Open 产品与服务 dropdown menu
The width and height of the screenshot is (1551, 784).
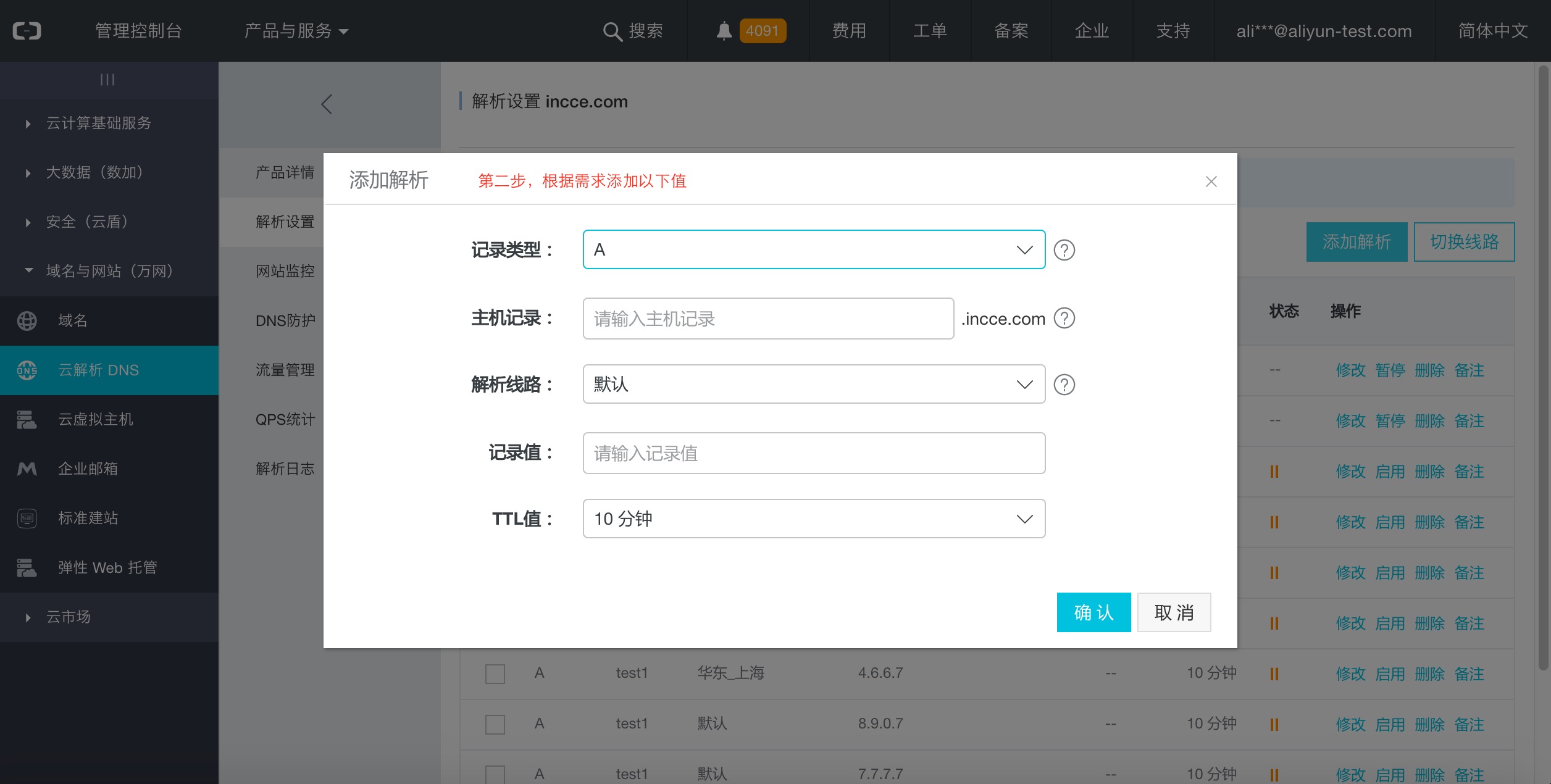point(296,31)
